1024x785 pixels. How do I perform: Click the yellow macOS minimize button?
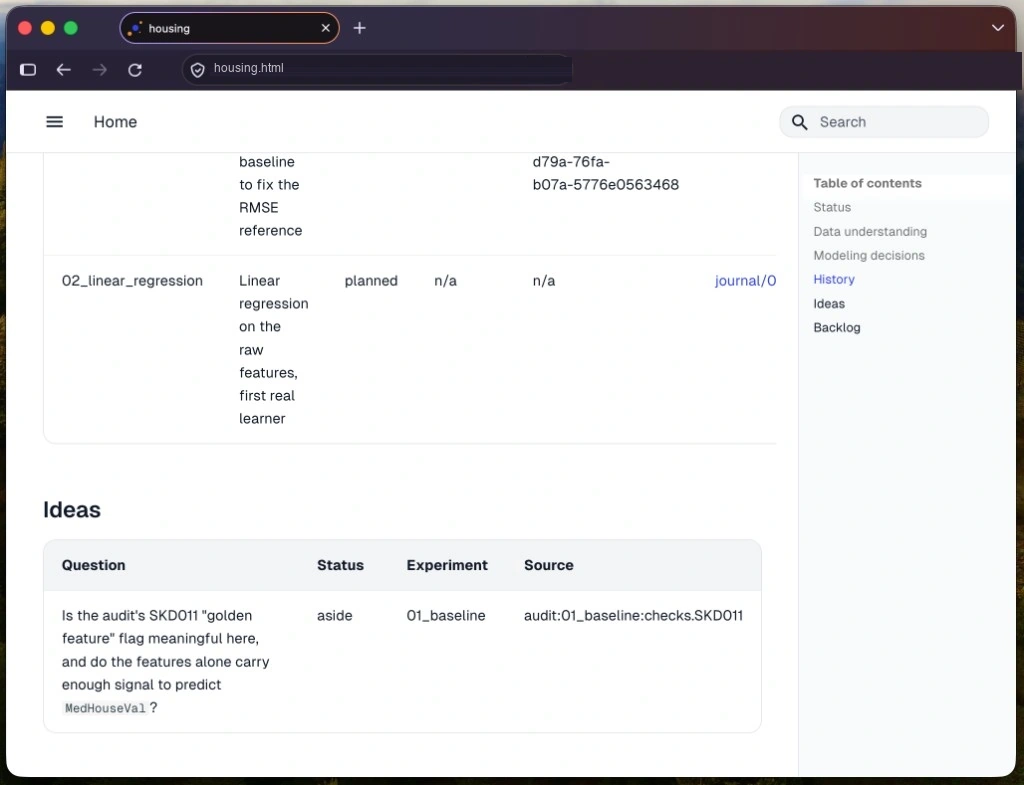pos(48,28)
